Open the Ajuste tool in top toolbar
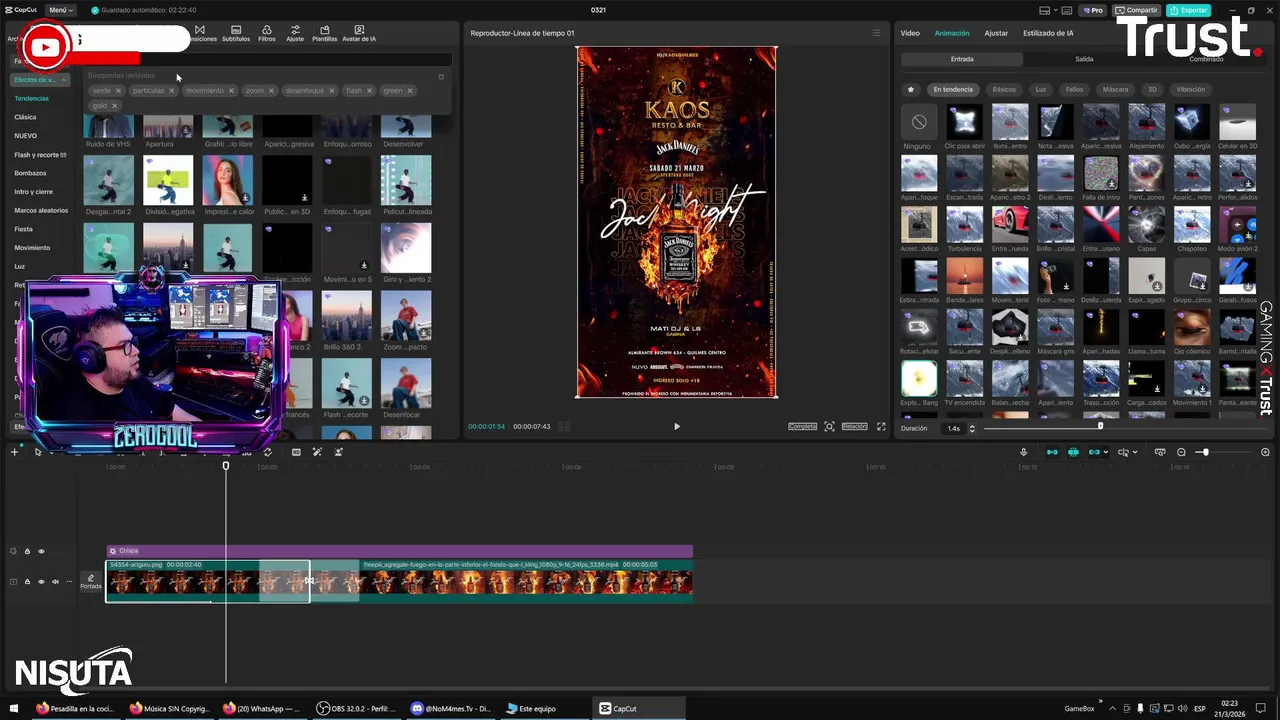The width and height of the screenshot is (1280, 720). point(295,33)
